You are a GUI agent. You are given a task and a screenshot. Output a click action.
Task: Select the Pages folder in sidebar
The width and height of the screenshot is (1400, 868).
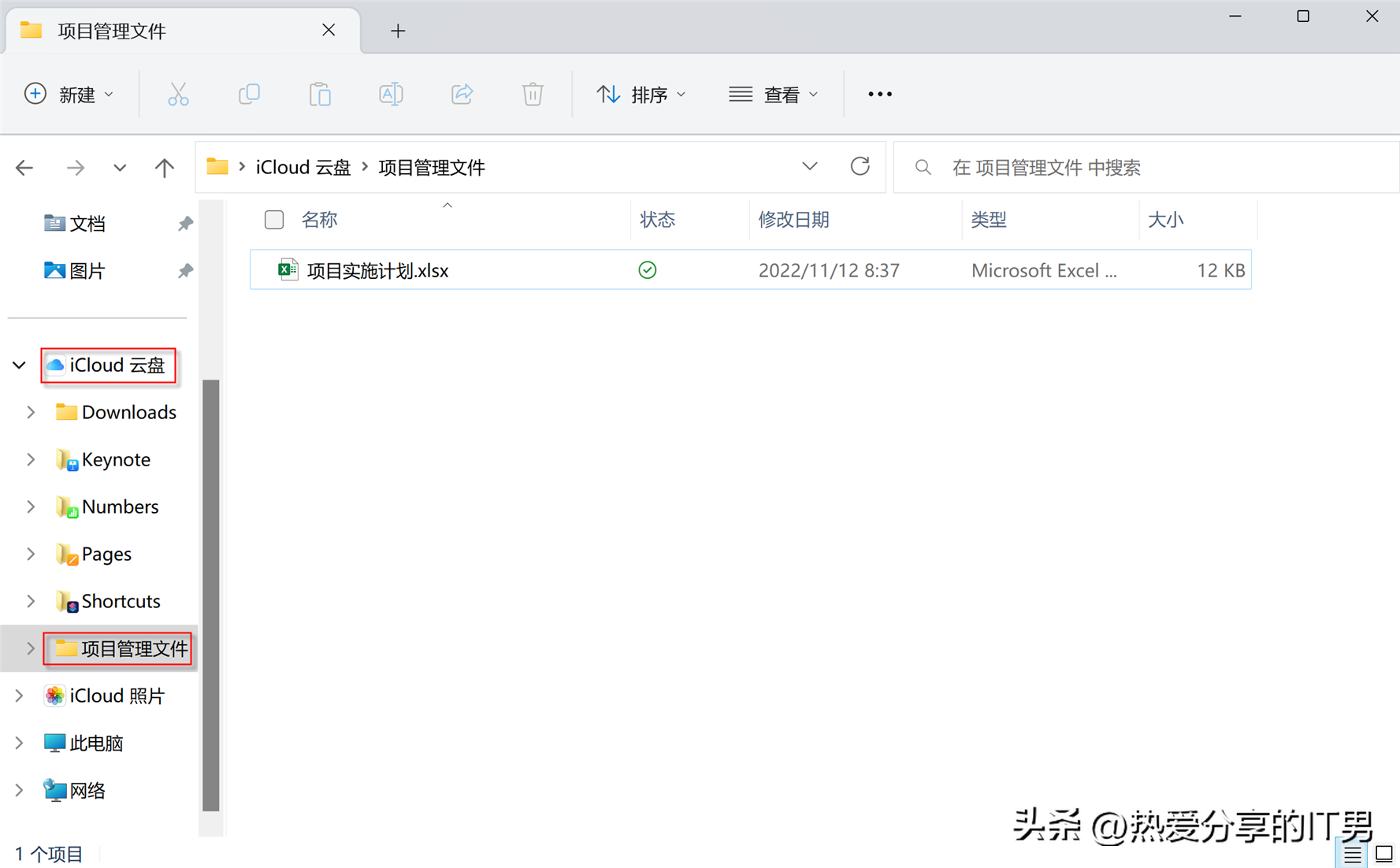(x=94, y=554)
